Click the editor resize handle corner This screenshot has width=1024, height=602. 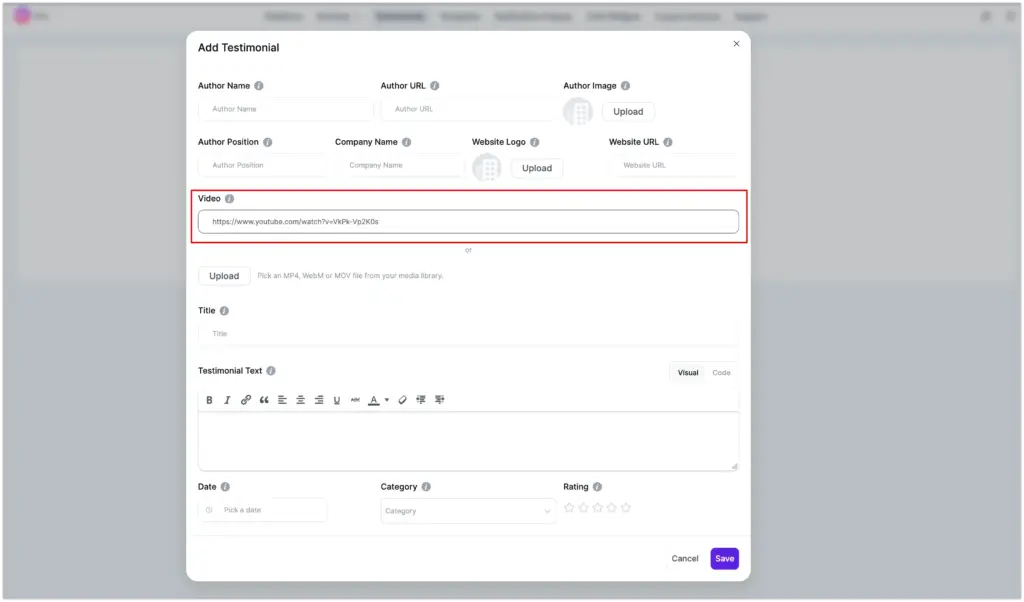(x=735, y=466)
